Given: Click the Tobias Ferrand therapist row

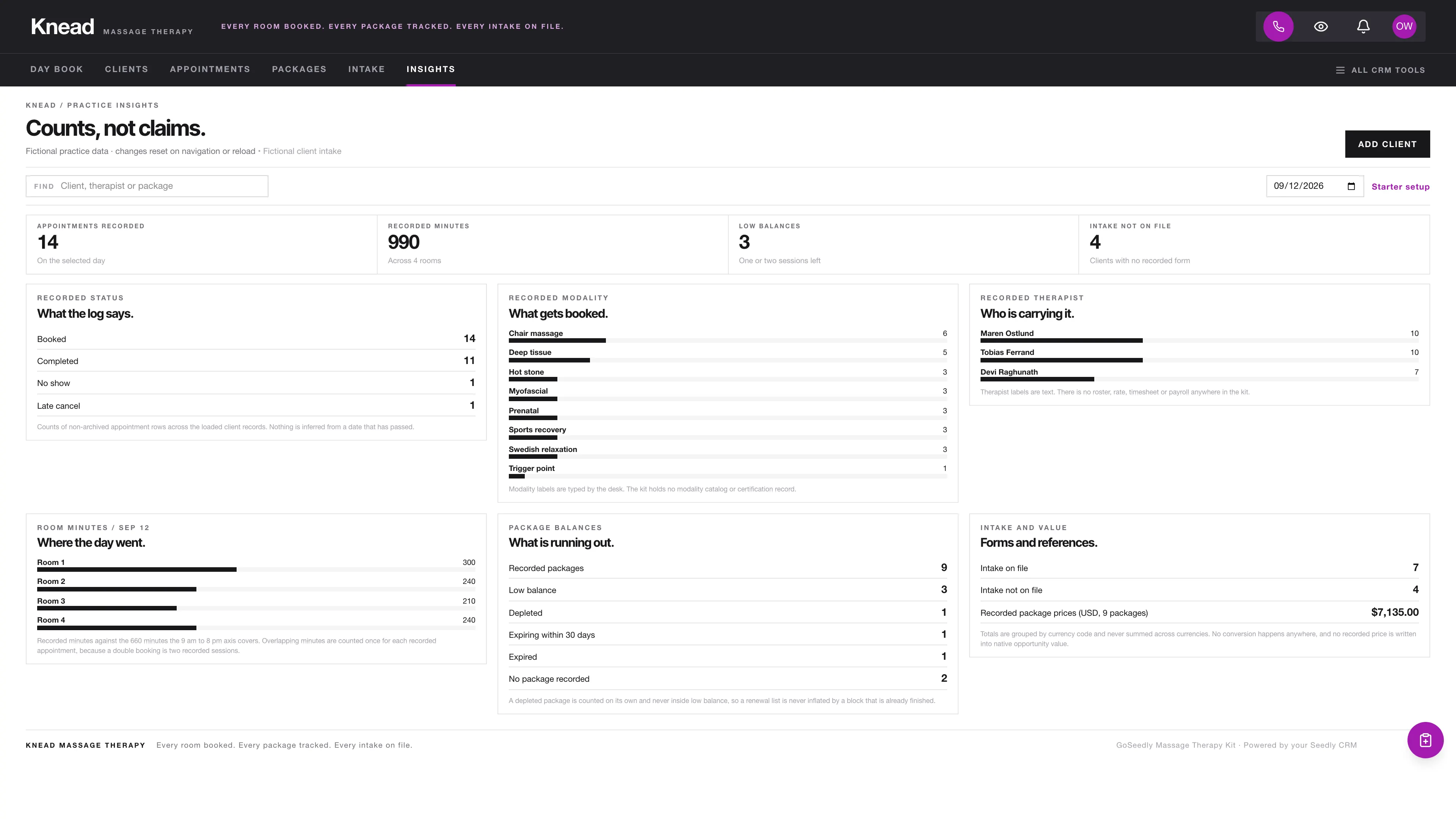Looking at the screenshot, I should (x=1199, y=356).
